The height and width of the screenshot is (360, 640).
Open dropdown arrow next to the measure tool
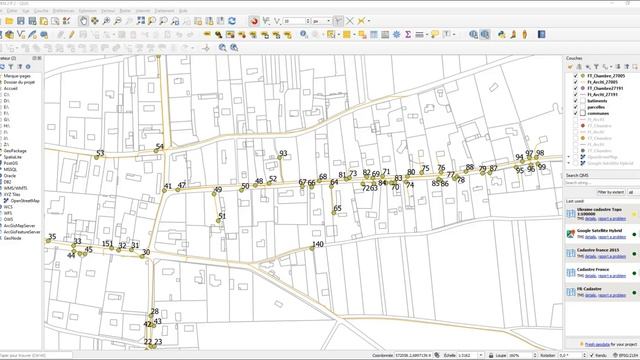click(427, 35)
